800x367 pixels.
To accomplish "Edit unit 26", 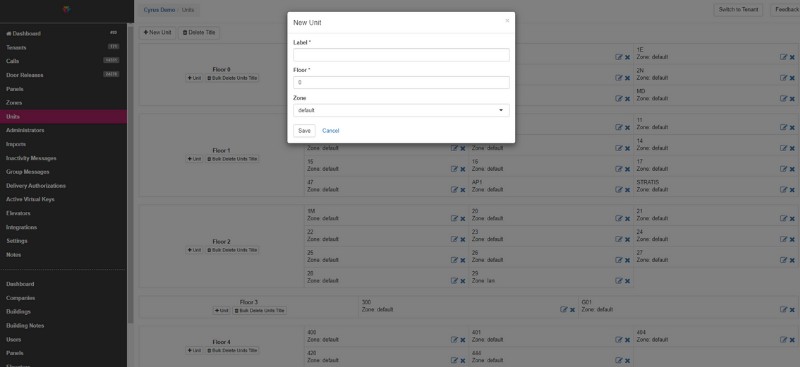I will click(618, 260).
